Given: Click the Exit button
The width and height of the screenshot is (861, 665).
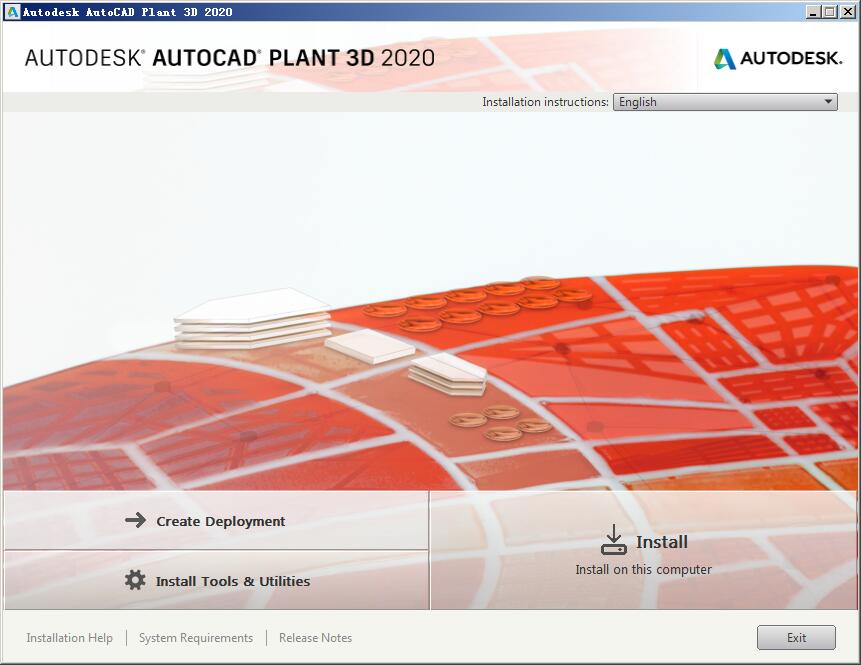Looking at the screenshot, I should click(x=796, y=638).
